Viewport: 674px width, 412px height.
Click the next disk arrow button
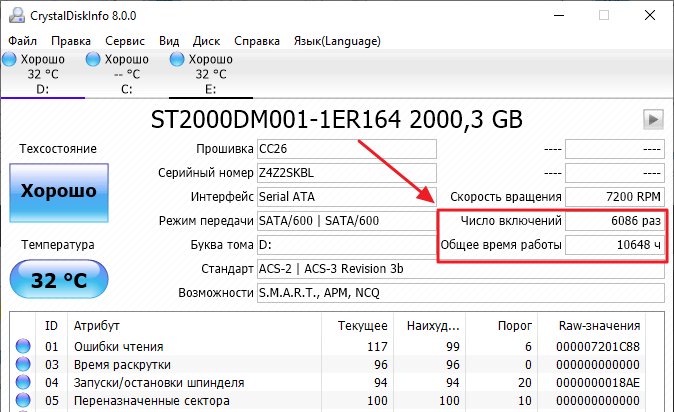pyautogui.click(x=653, y=120)
